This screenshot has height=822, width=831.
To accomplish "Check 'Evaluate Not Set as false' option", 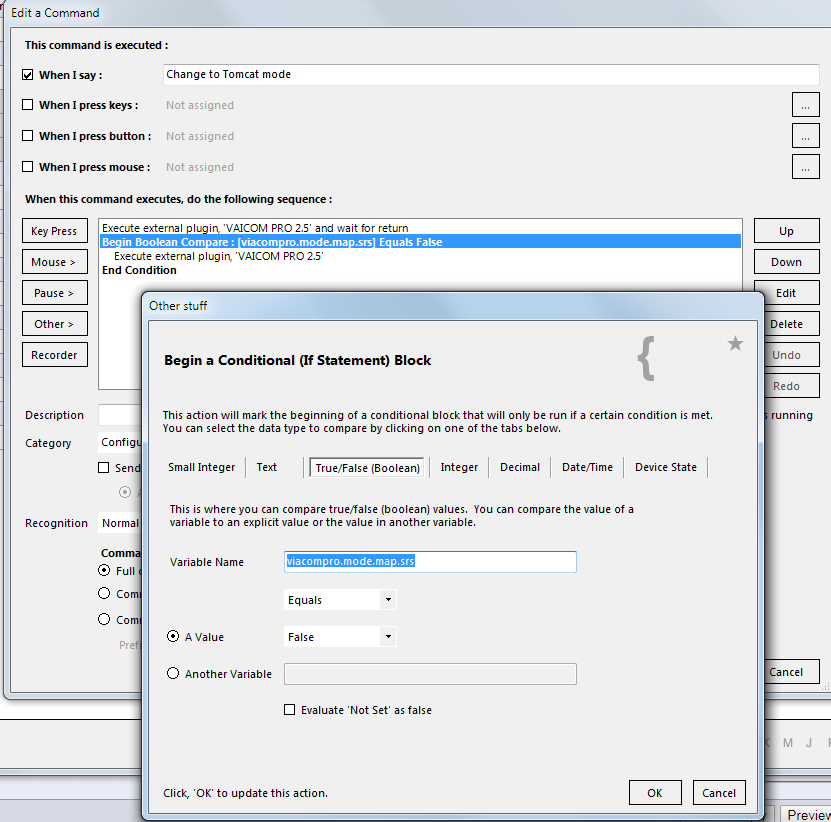I will click(289, 710).
